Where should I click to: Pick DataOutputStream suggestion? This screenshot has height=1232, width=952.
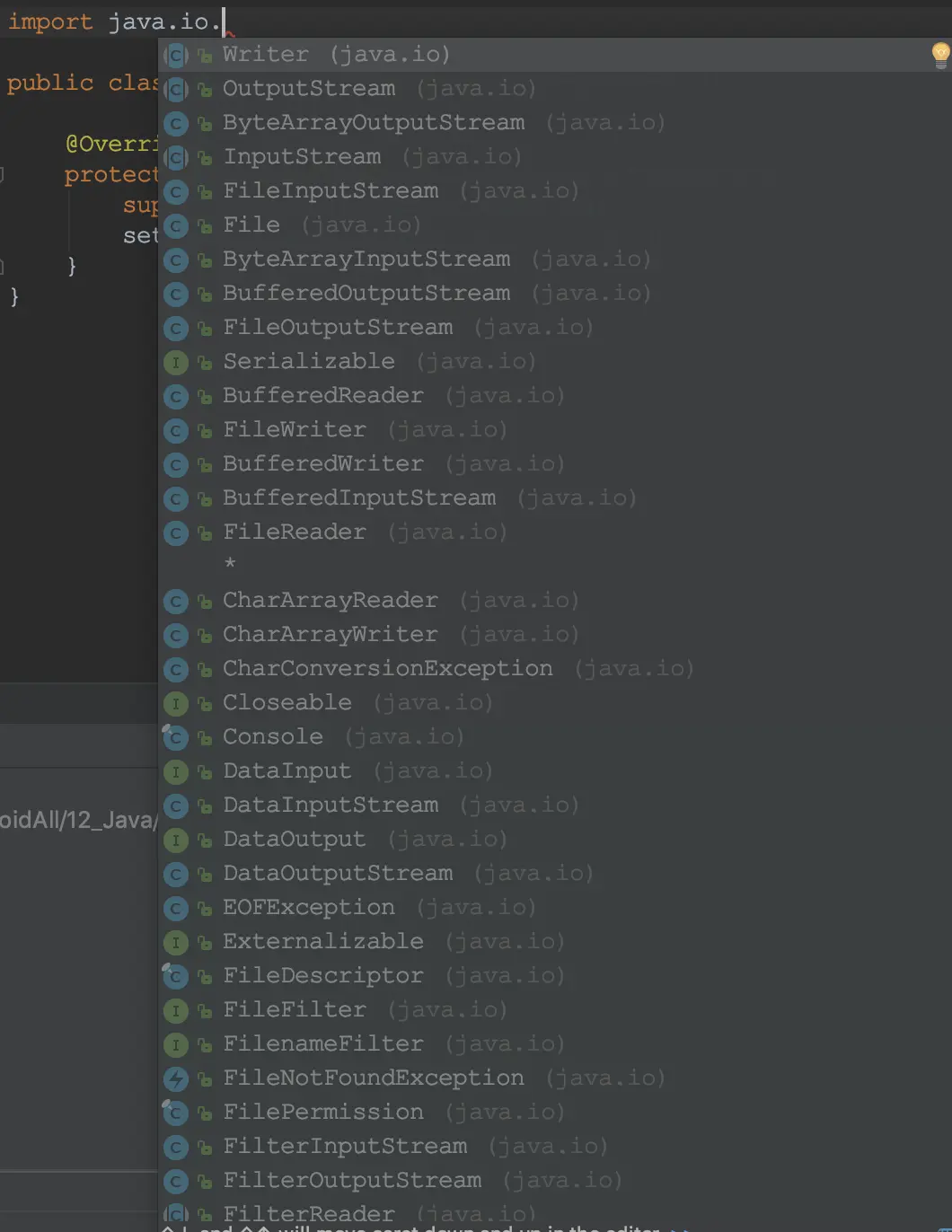[x=555, y=874]
